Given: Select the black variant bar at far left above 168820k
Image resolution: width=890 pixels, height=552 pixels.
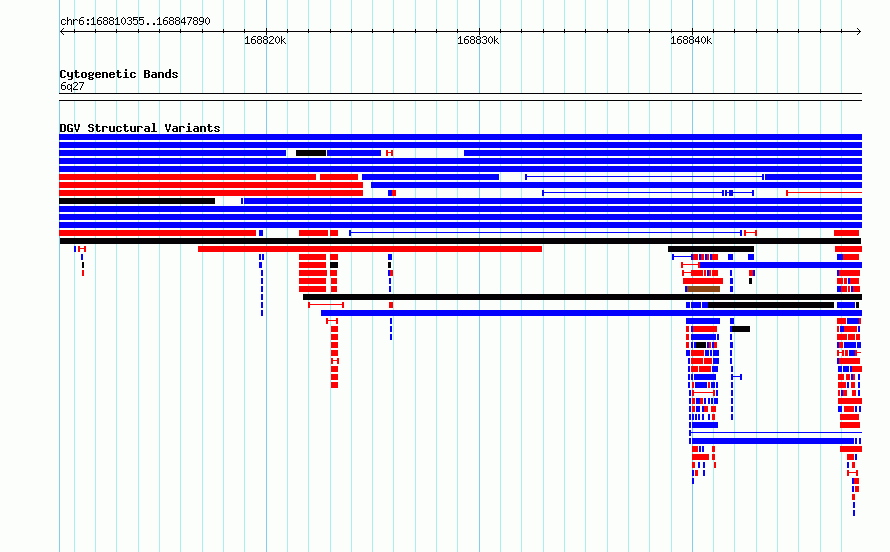Looking at the screenshot, I should [x=137, y=201].
